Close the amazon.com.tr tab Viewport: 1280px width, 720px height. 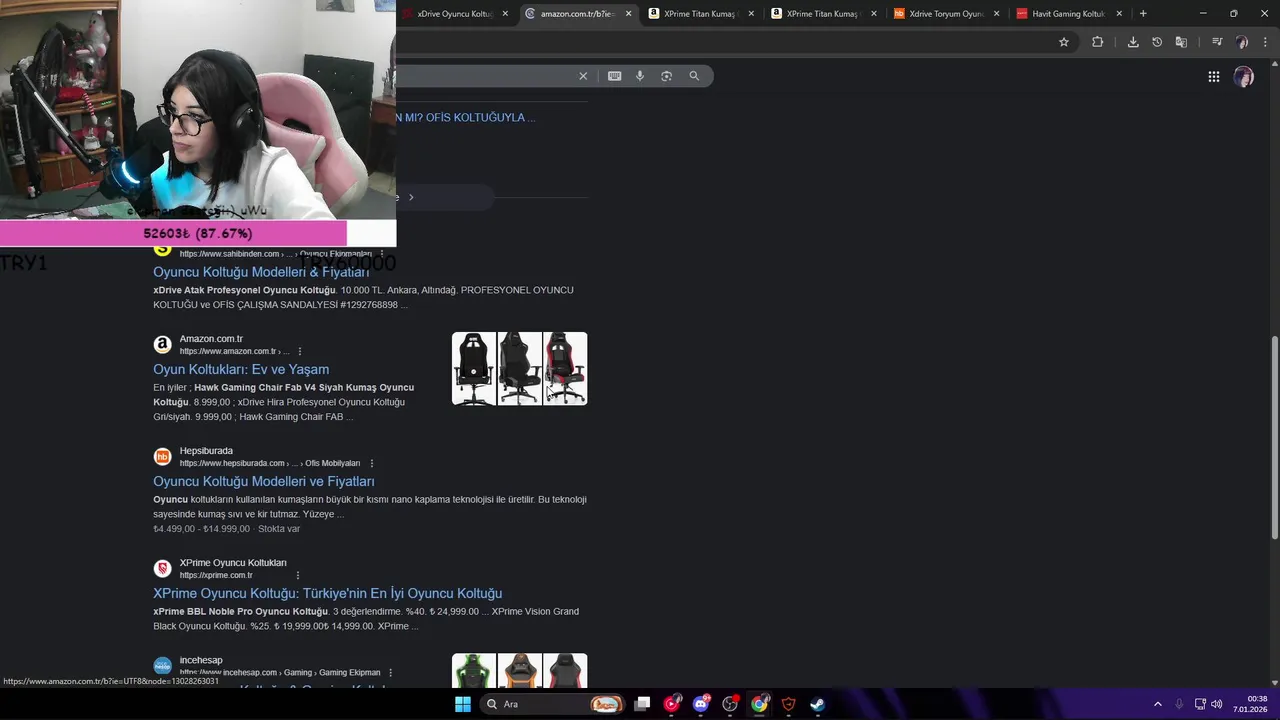pyautogui.click(x=629, y=14)
